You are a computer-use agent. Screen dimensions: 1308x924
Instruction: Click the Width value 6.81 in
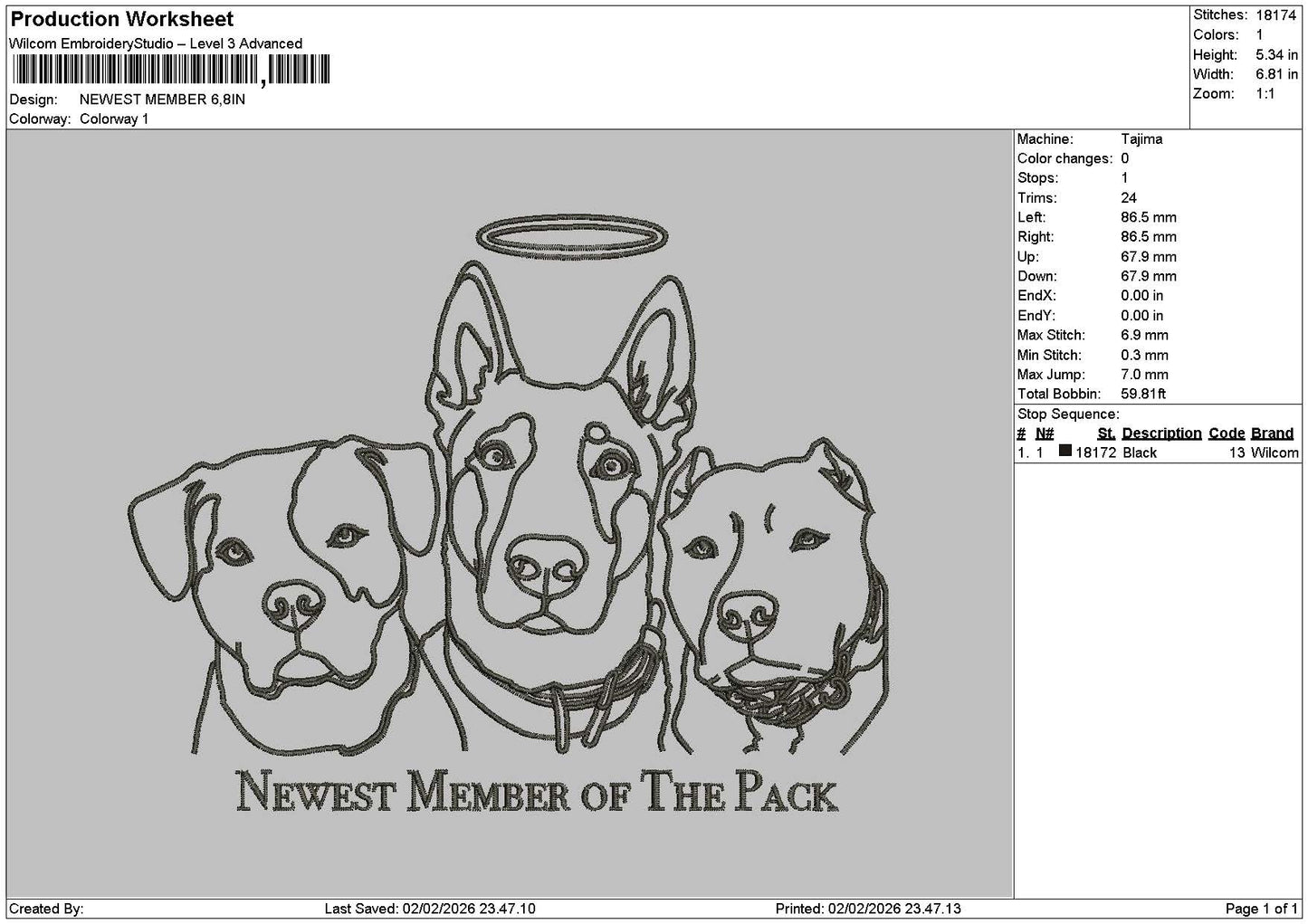[x=1276, y=74]
